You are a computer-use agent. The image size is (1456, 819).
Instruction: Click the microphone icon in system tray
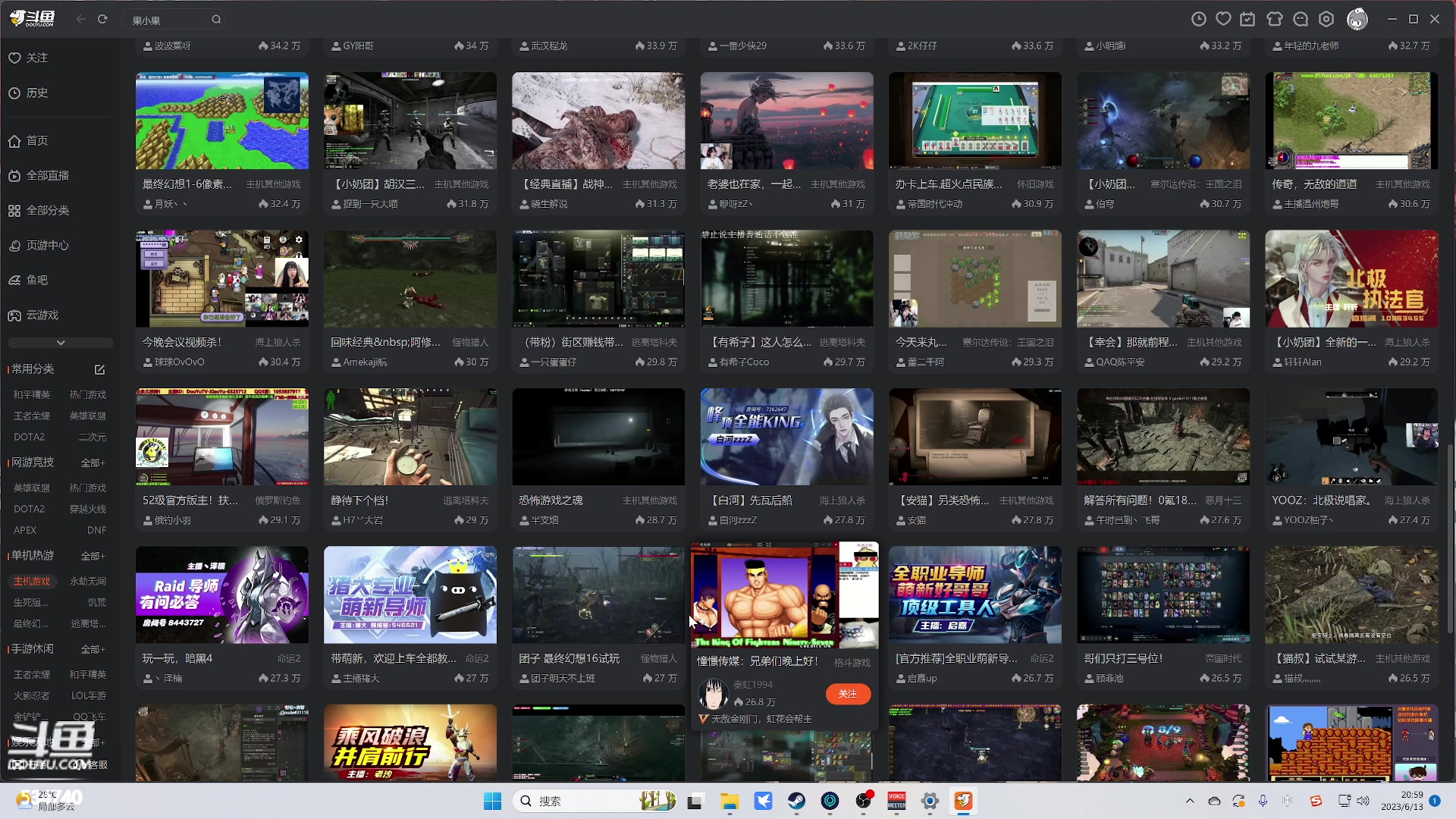point(1263,801)
